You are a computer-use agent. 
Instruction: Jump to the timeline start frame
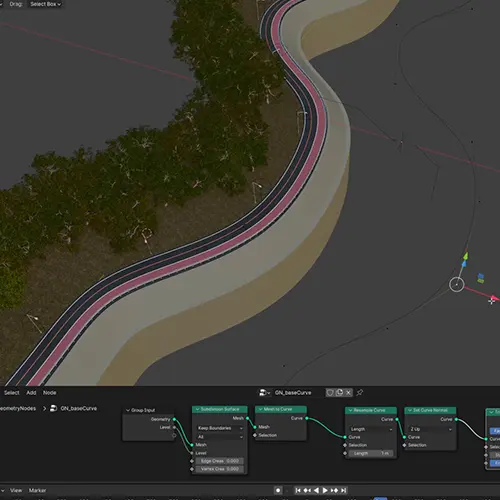click(298, 490)
